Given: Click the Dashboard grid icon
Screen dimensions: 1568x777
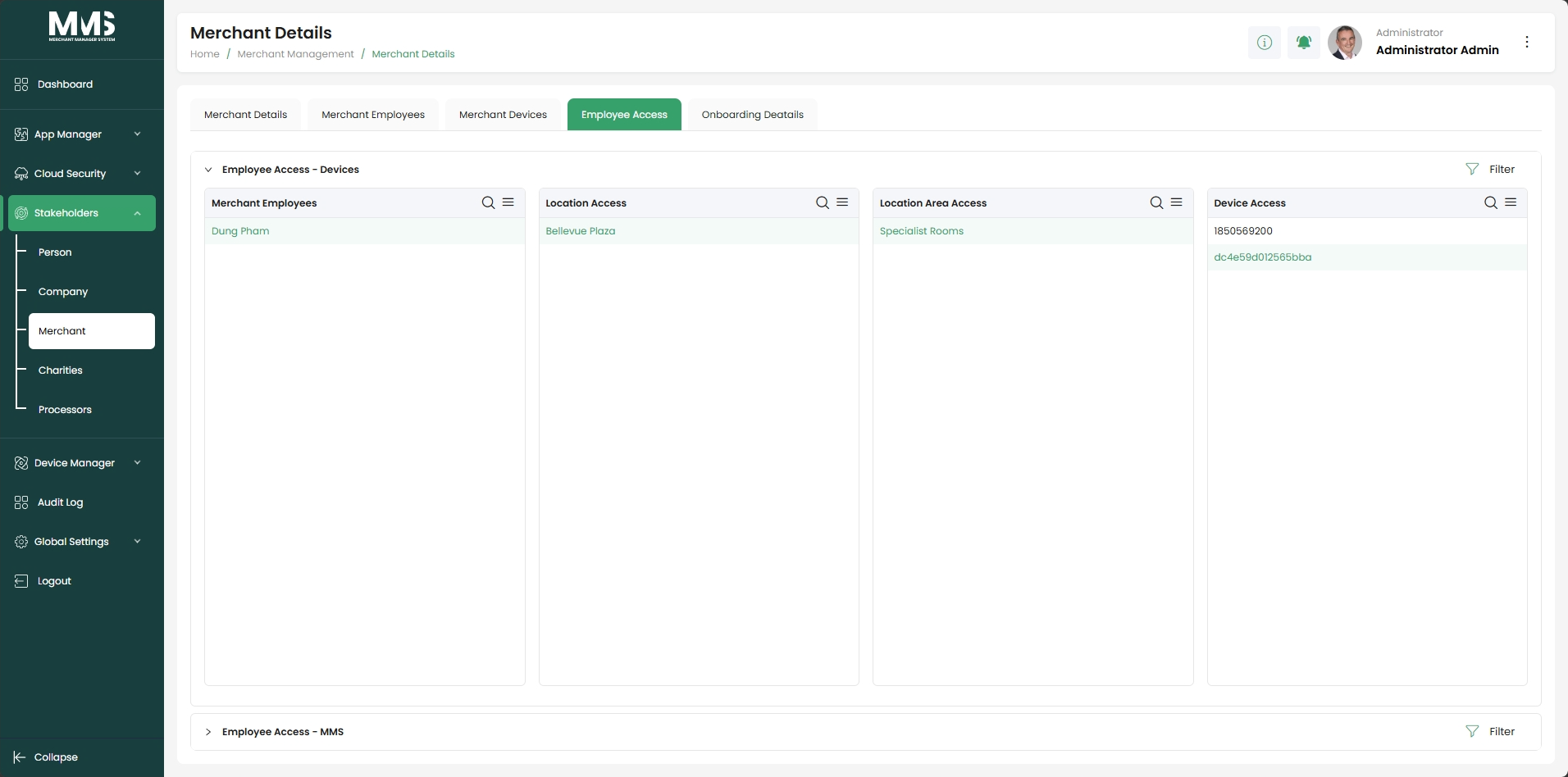Looking at the screenshot, I should [21, 84].
